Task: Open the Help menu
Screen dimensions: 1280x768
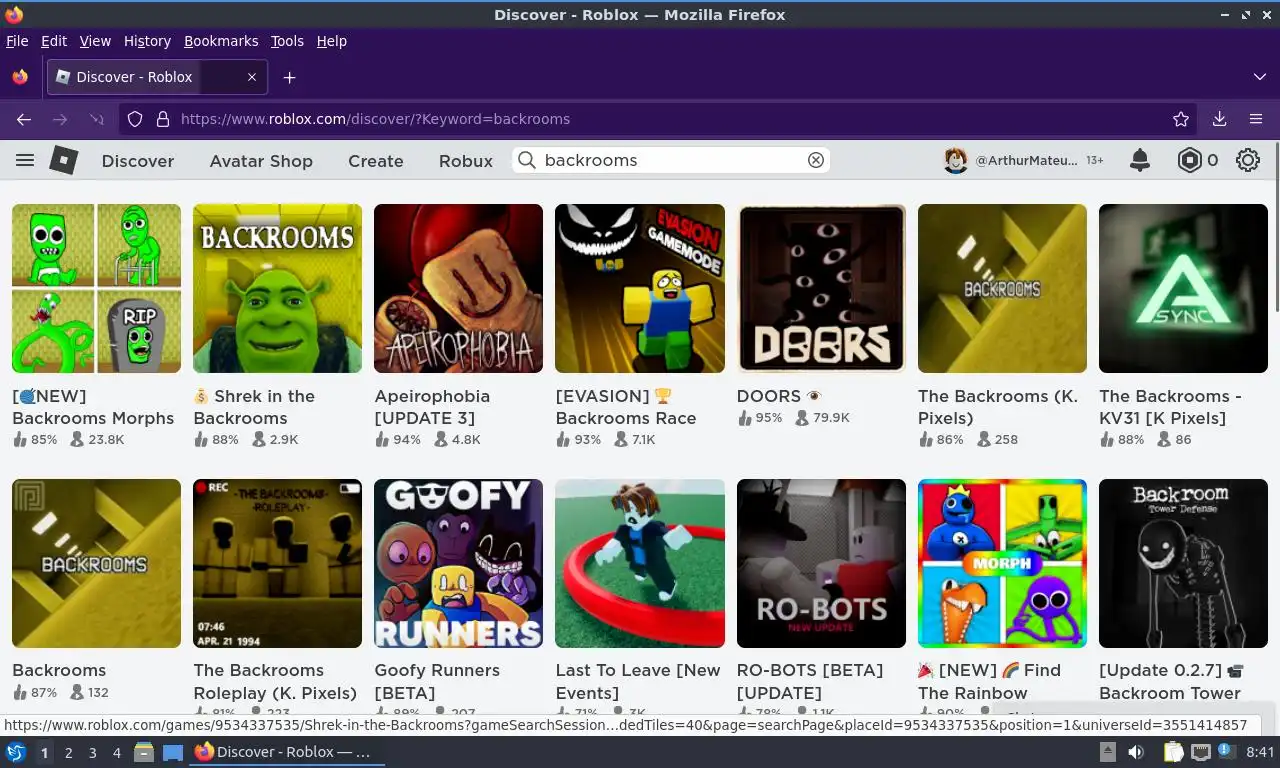Action: tap(332, 41)
